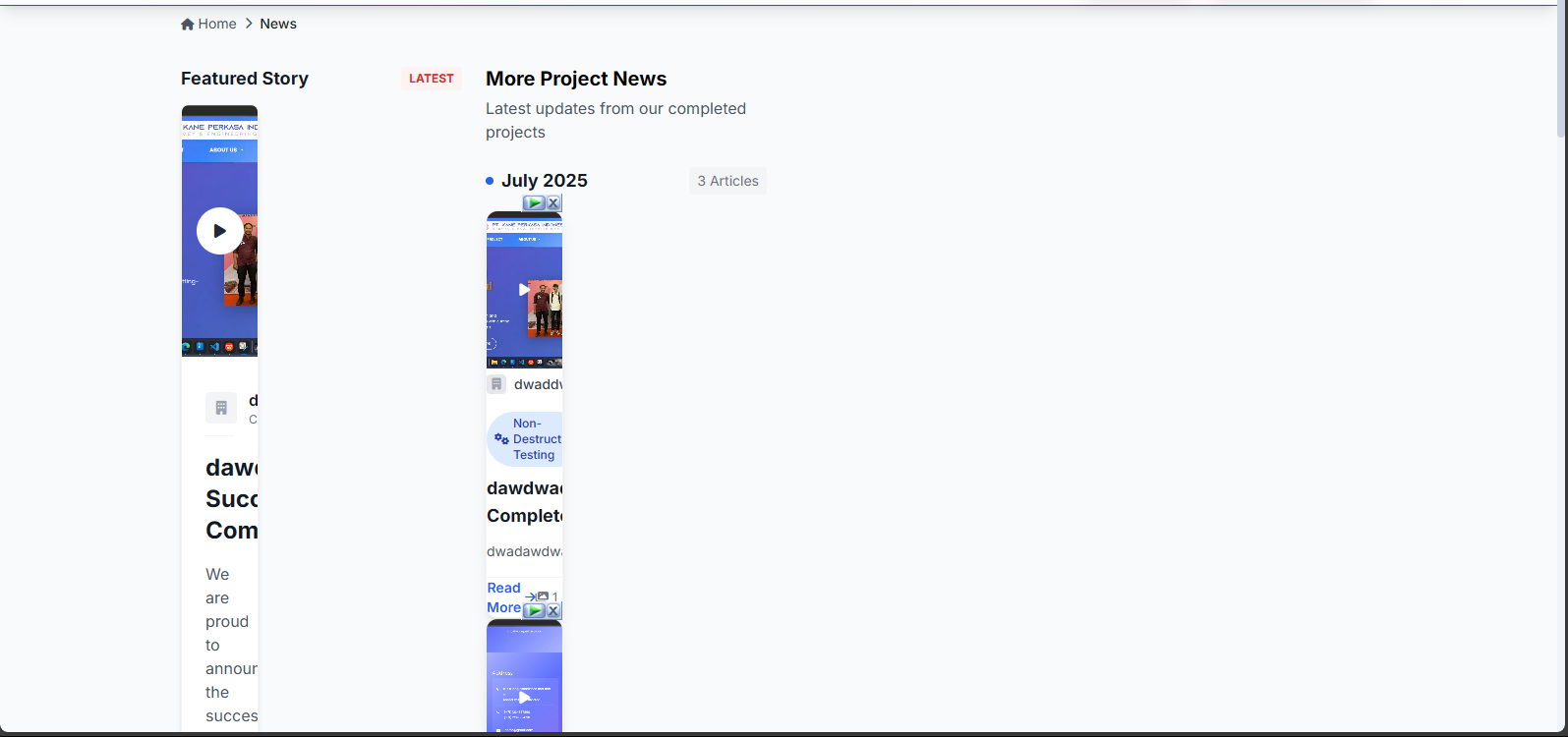Play the Featured Story video
Viewport: 1568px width, 737px height.
click(x=219, y=231)
